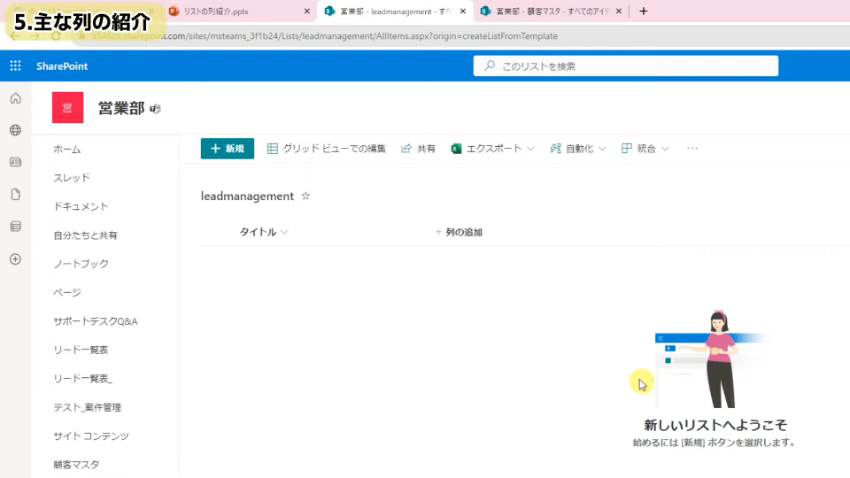Favorite the leadmanagement list with star
This screenshot has height=478, width=850.
306,196
